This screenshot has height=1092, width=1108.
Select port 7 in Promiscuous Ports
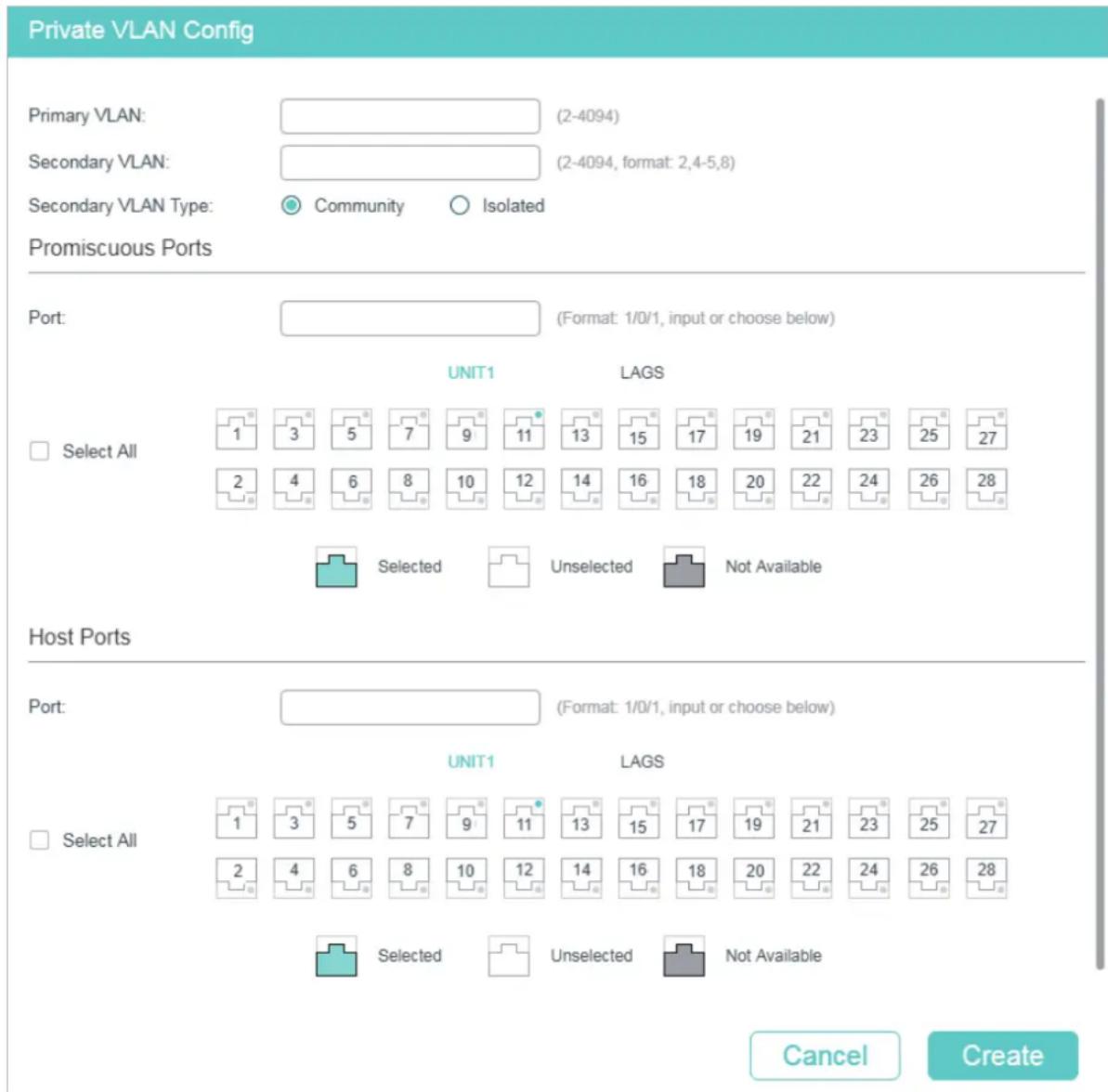pos(410,429)
